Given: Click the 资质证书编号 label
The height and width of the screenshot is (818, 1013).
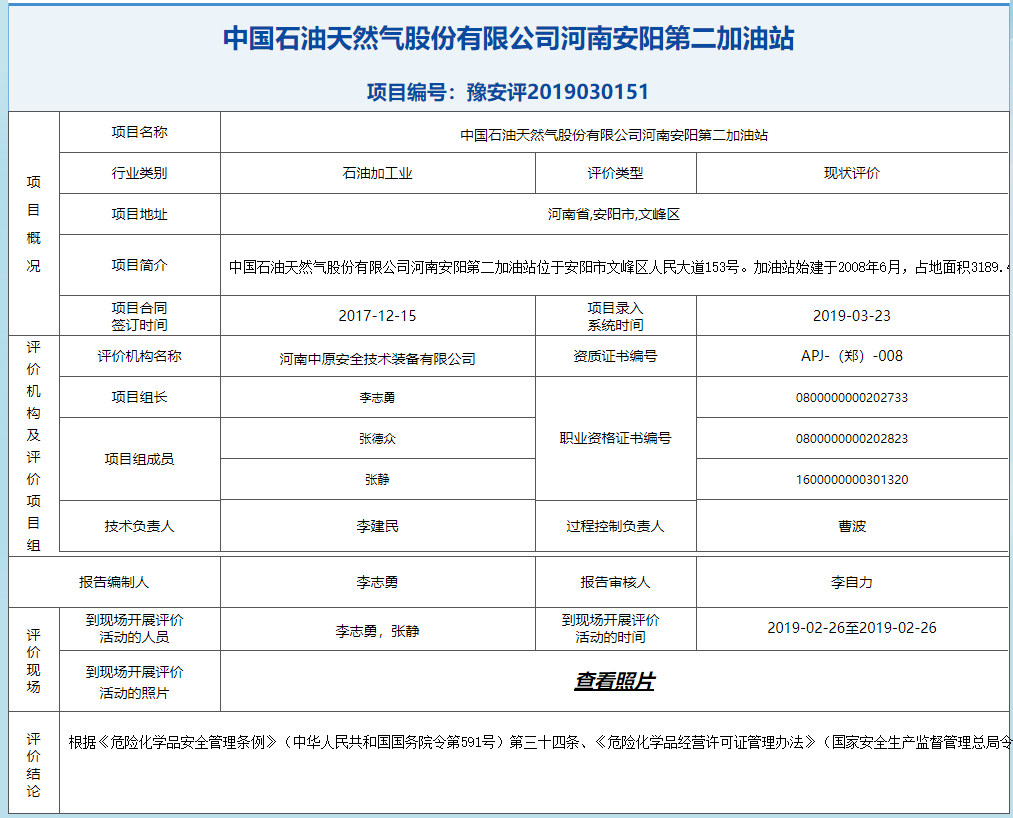Looking at the screenshot, I should [615, 356].
